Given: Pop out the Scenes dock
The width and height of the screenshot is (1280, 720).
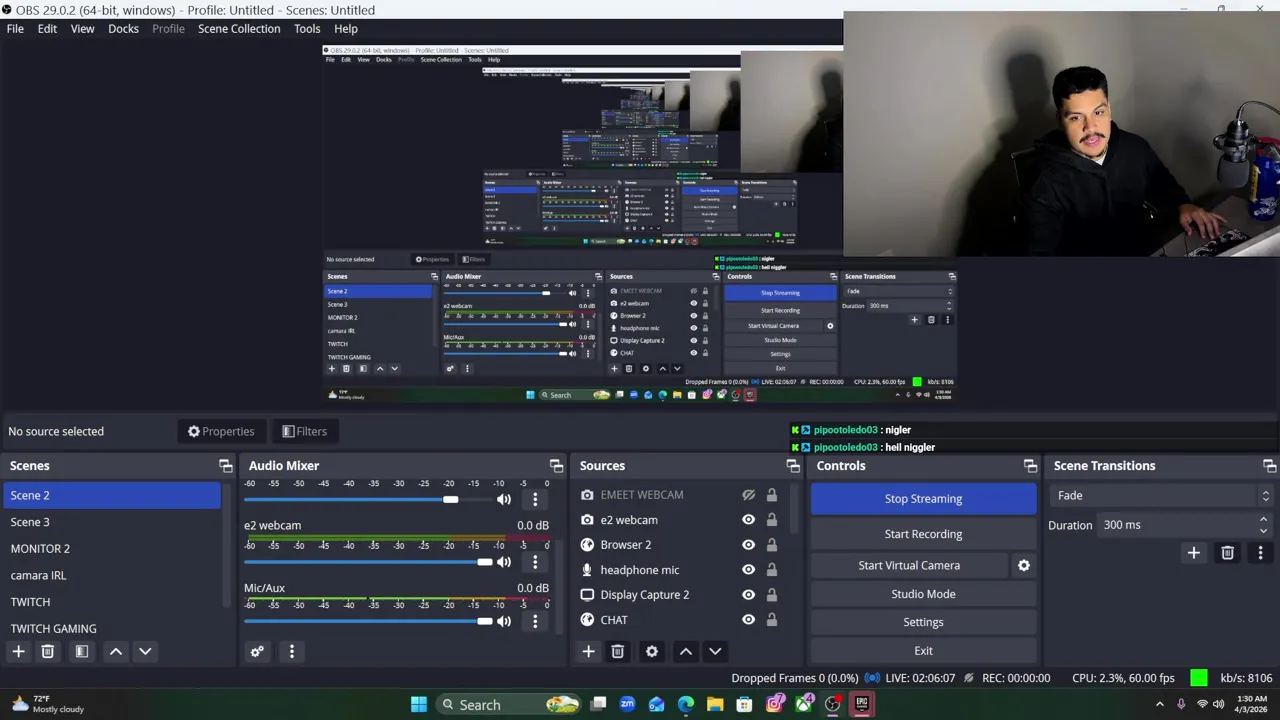Looking at the screenshot, I should pos(225,466).
